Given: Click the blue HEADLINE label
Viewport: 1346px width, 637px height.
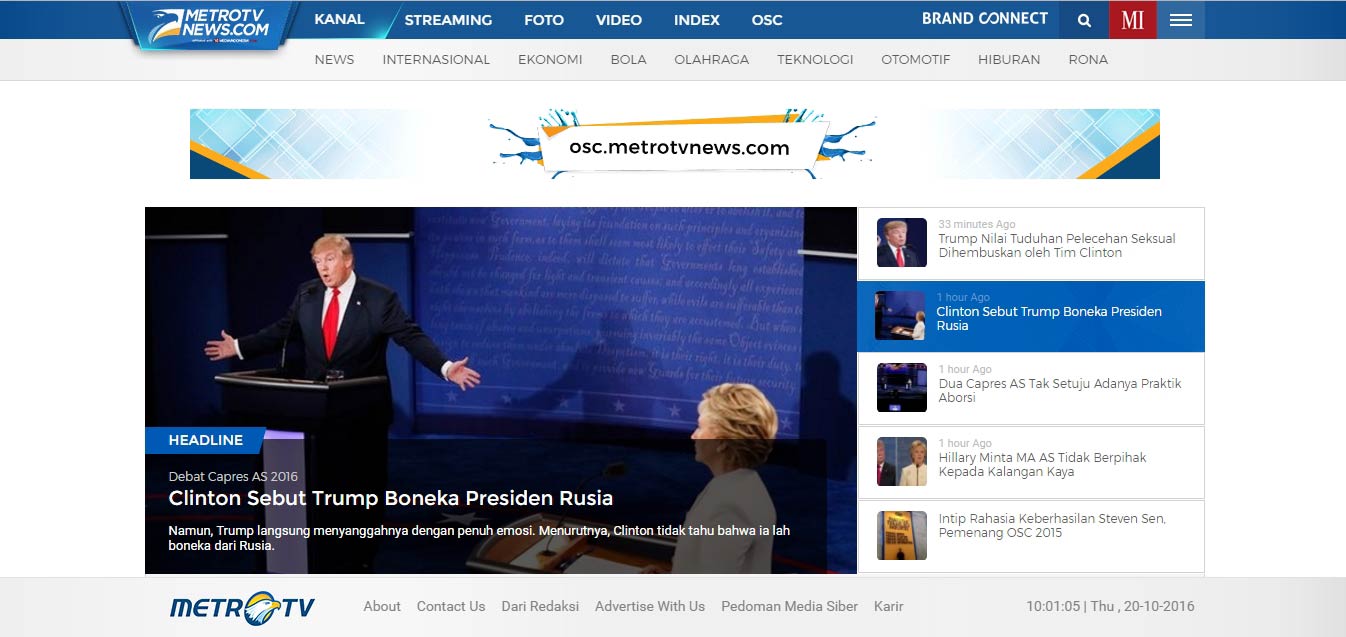Looking at the screenshot, I should [x=205, y=440].
